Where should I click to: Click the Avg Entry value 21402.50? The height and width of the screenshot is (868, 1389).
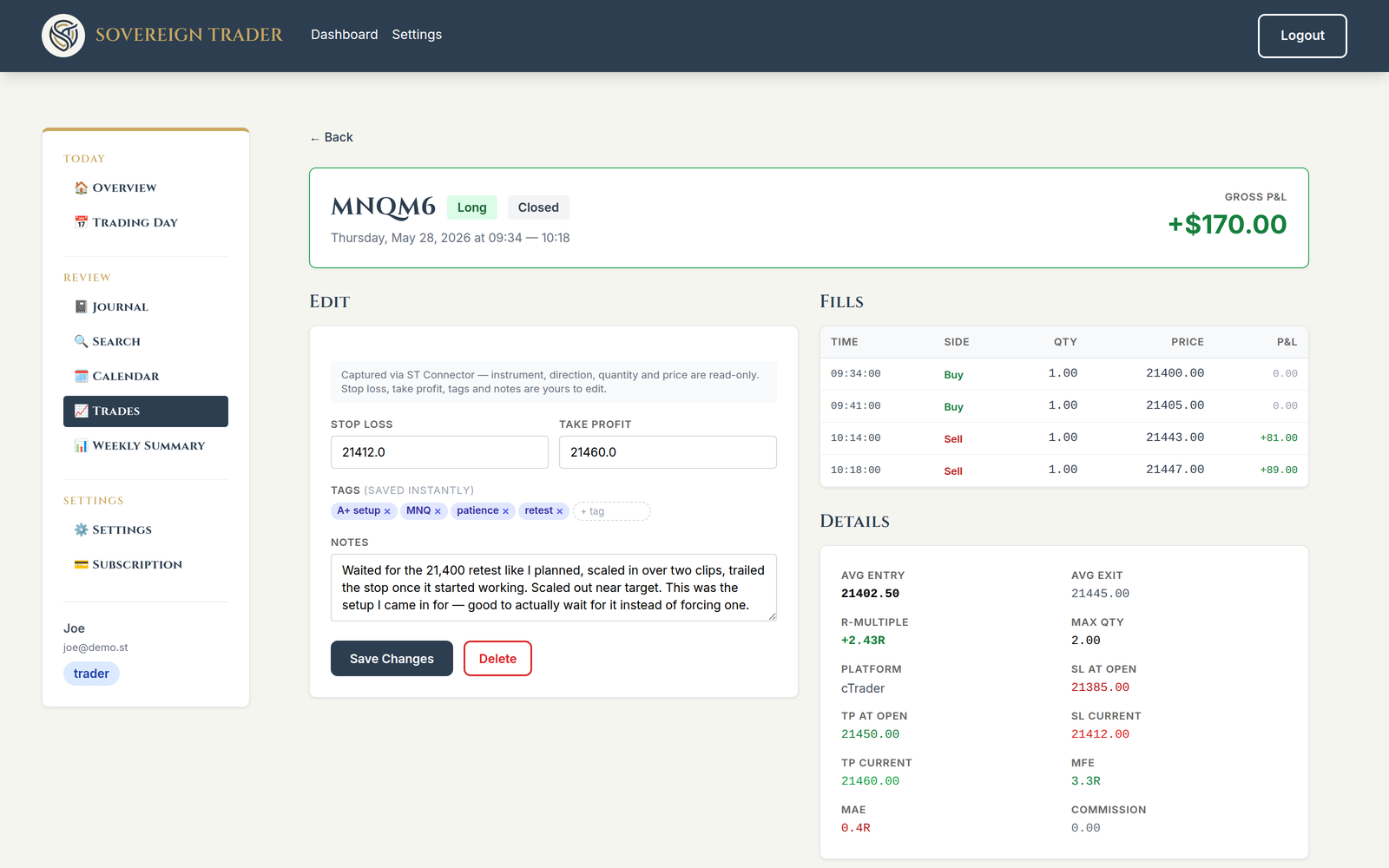(x=870, y=594)
